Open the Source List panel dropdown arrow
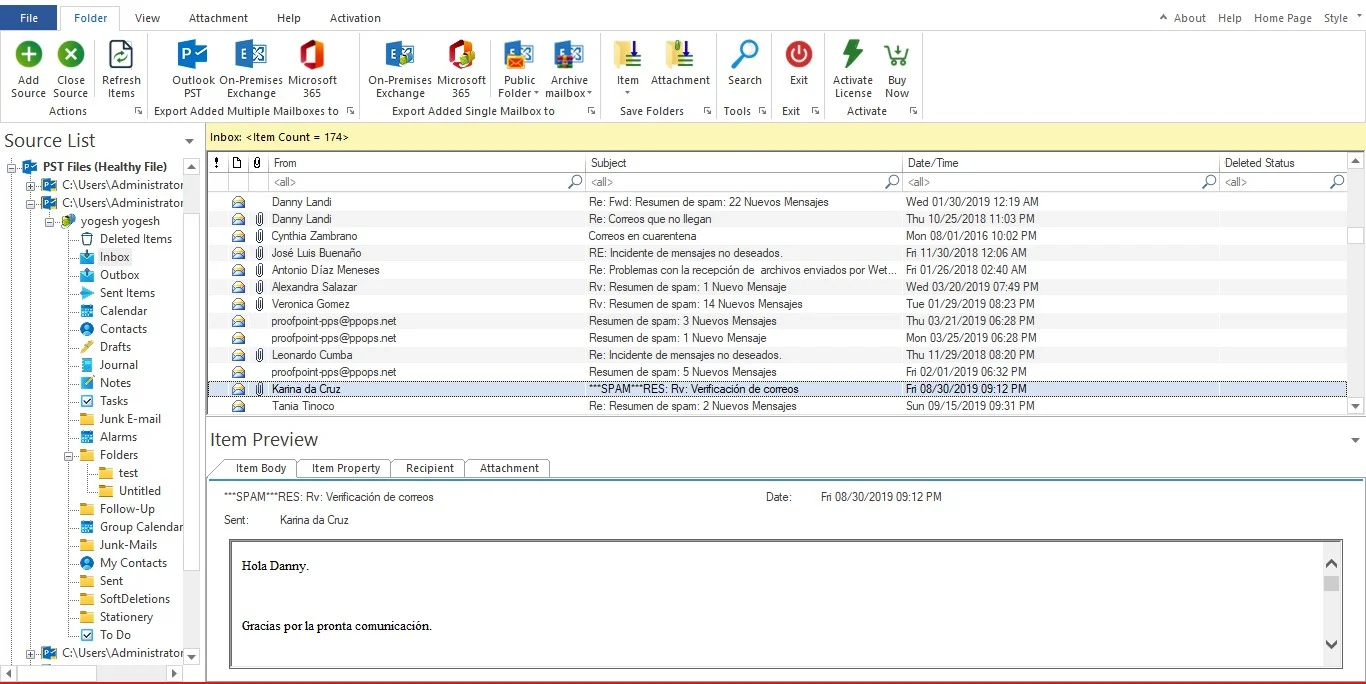1366x684 pixels. (x=190, y=142)
